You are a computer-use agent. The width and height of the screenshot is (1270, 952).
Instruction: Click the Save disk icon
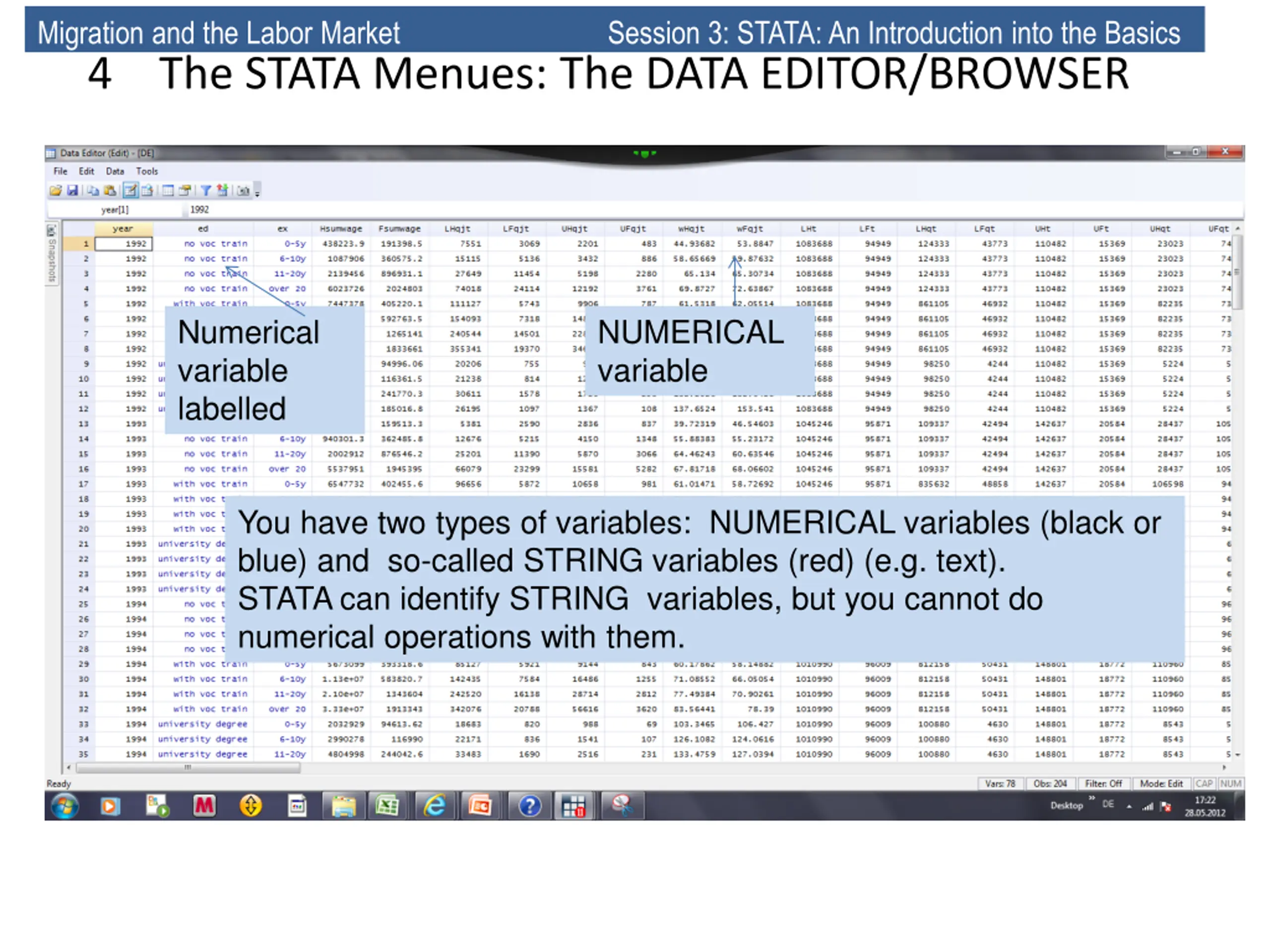coord(72,190)
